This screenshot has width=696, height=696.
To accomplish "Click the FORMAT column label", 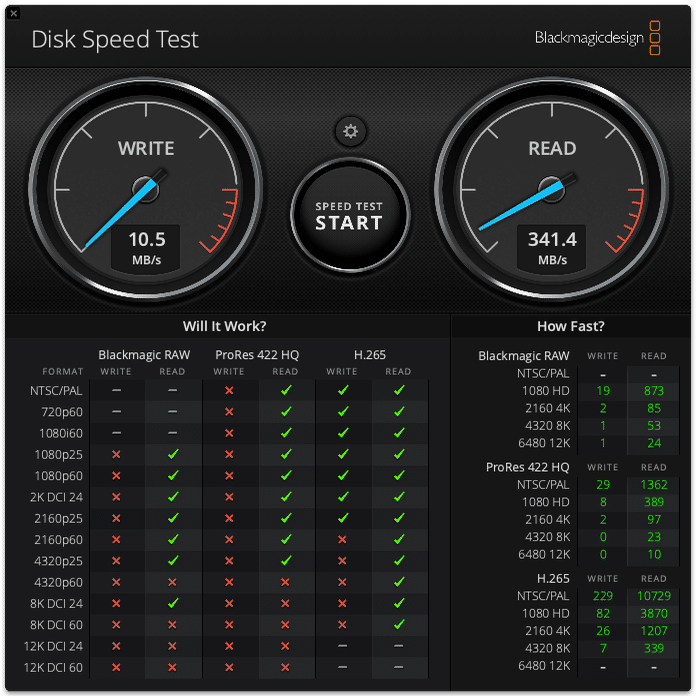I will (63, 372).
